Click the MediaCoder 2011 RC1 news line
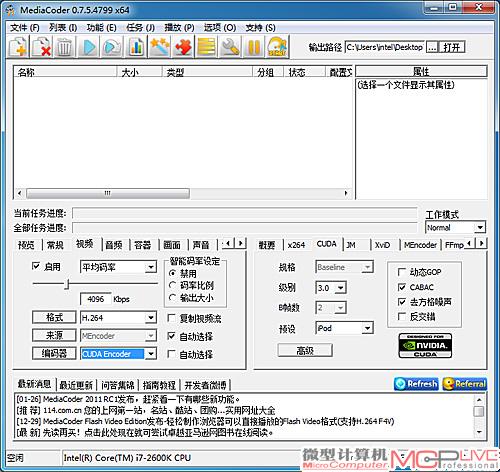Viewport: 500px width, 472px height. click(x=128, y=399)
